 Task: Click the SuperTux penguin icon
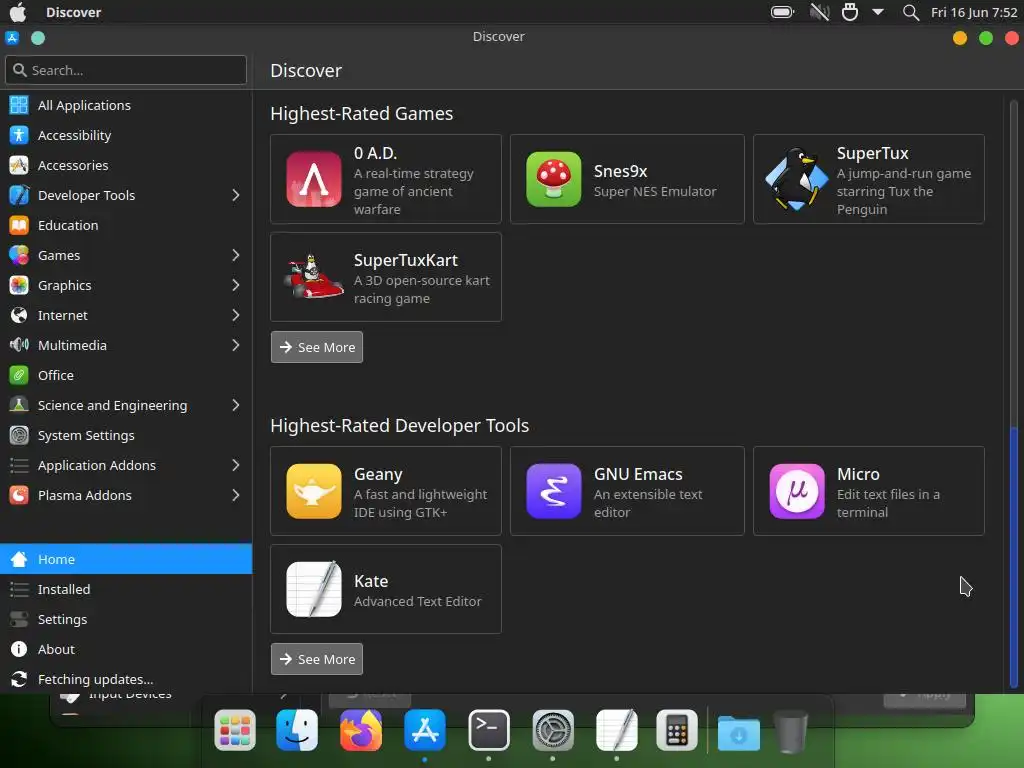[795, 179]
